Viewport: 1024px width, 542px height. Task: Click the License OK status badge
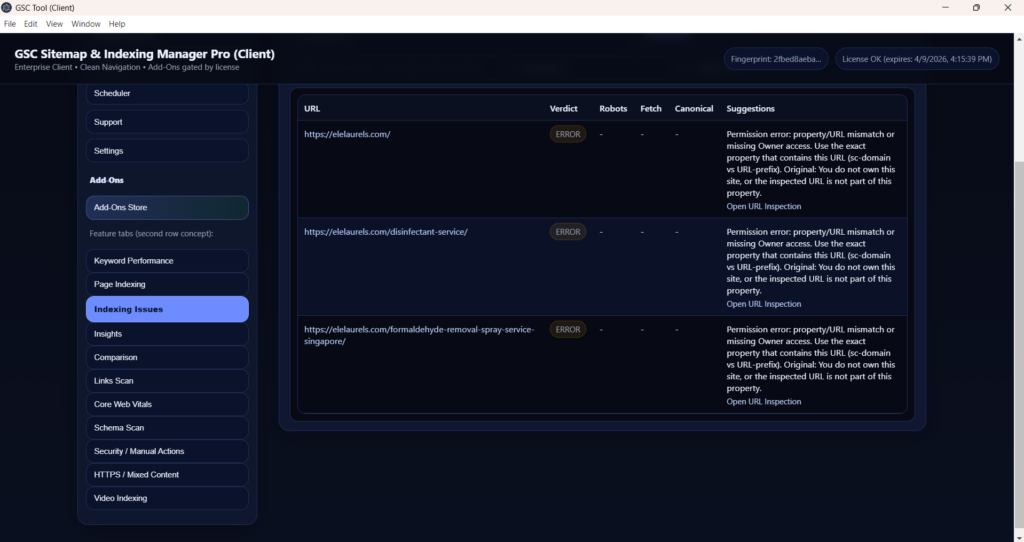(916, 59)
